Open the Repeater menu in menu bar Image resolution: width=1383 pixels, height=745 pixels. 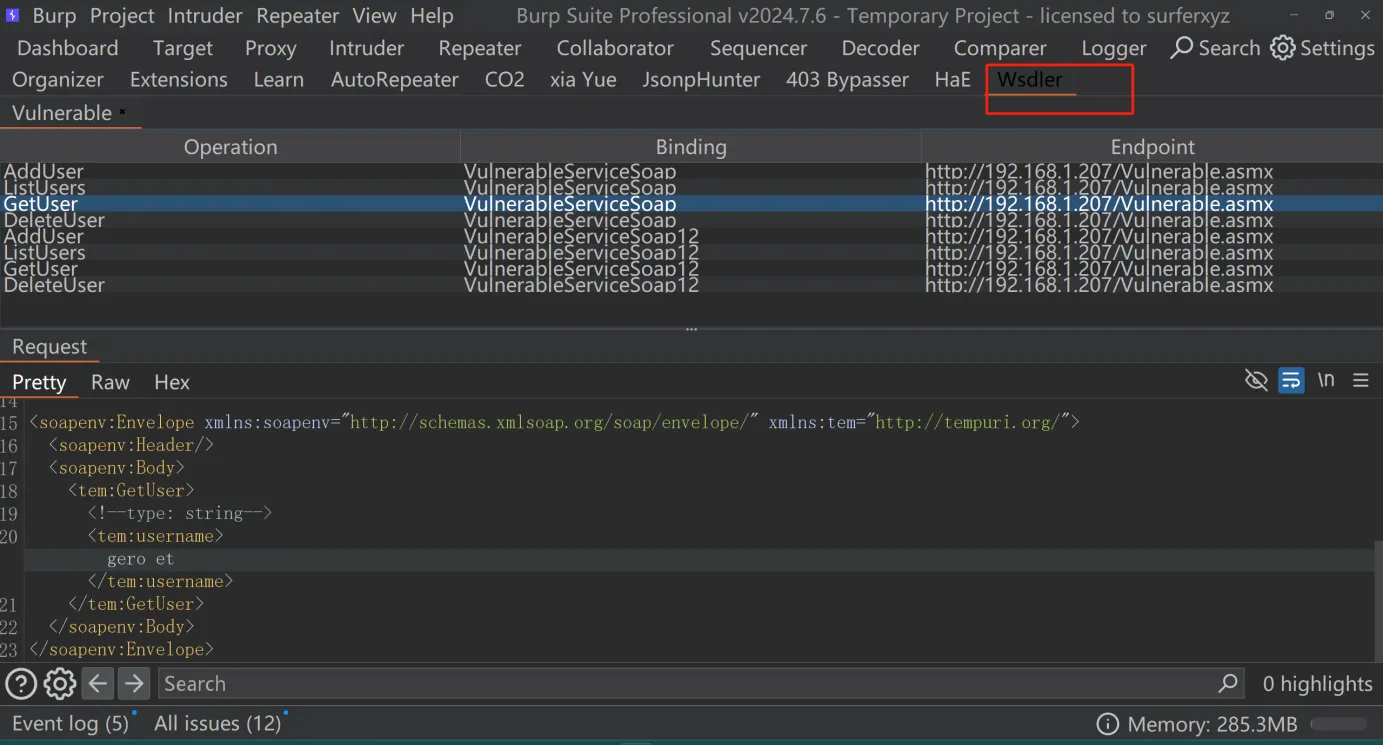(x=298, y=16)
